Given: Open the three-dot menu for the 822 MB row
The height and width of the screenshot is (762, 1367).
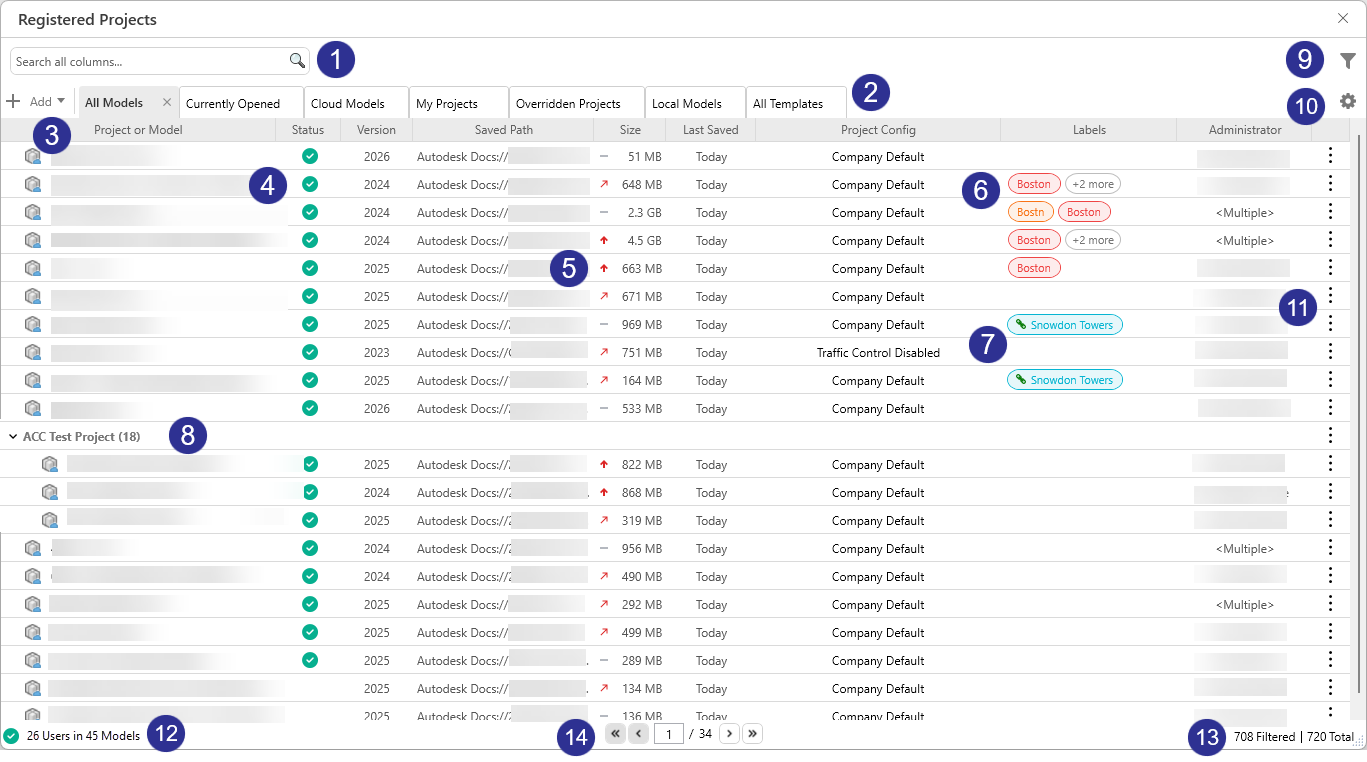Looking at the screenshot, I should [x=1330, y=463].
